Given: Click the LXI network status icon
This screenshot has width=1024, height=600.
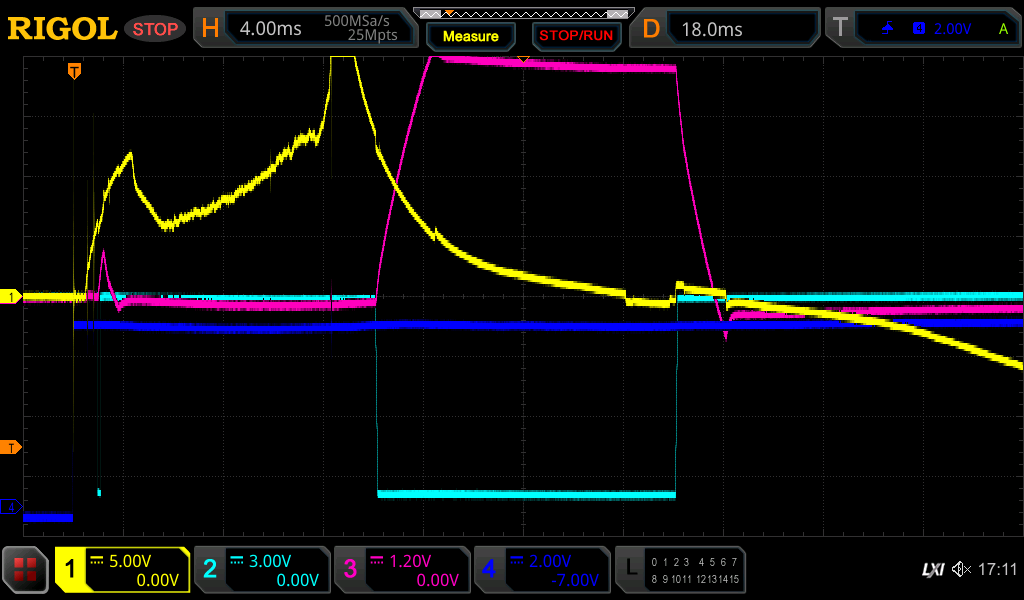Looking at the screenshot, I should coord(932,570).
